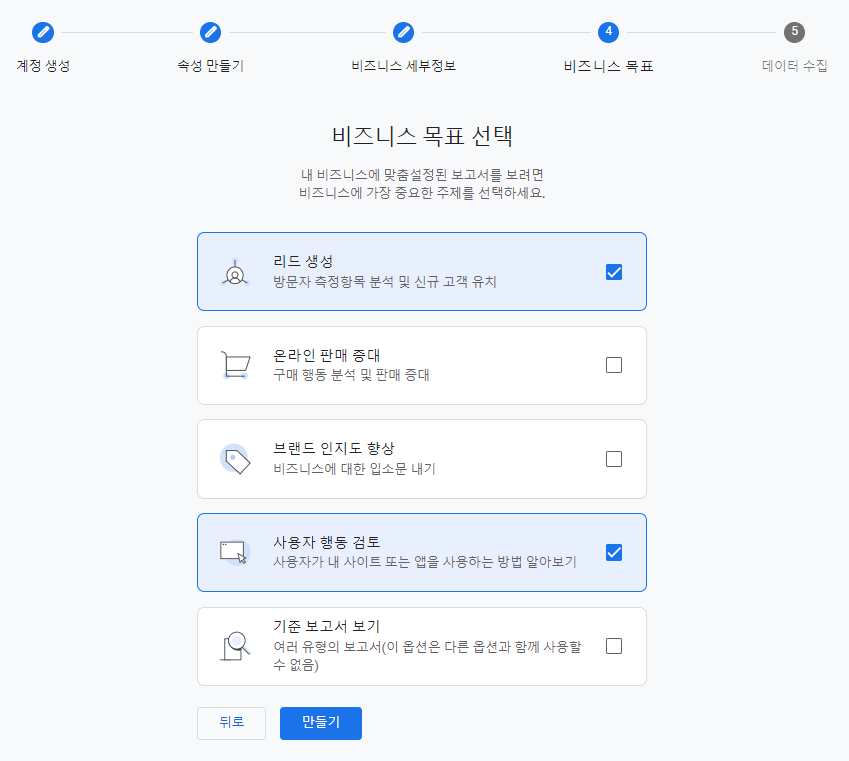Click the 리드 생성 card title
849x761 pixels.
coord(303,262)
